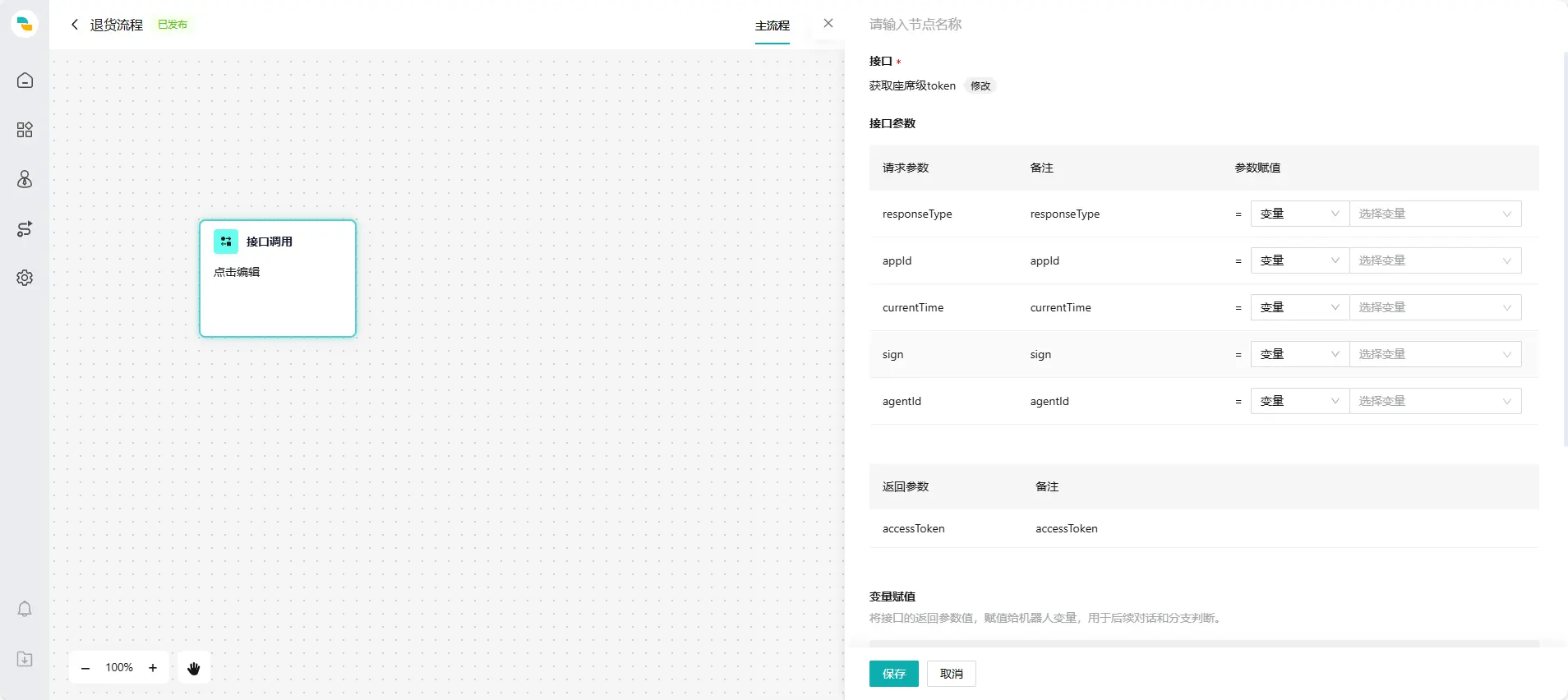Select the 接口调用 node card
The width and height of the screenshot is (1568, 700).
click(x=278, y=279)
